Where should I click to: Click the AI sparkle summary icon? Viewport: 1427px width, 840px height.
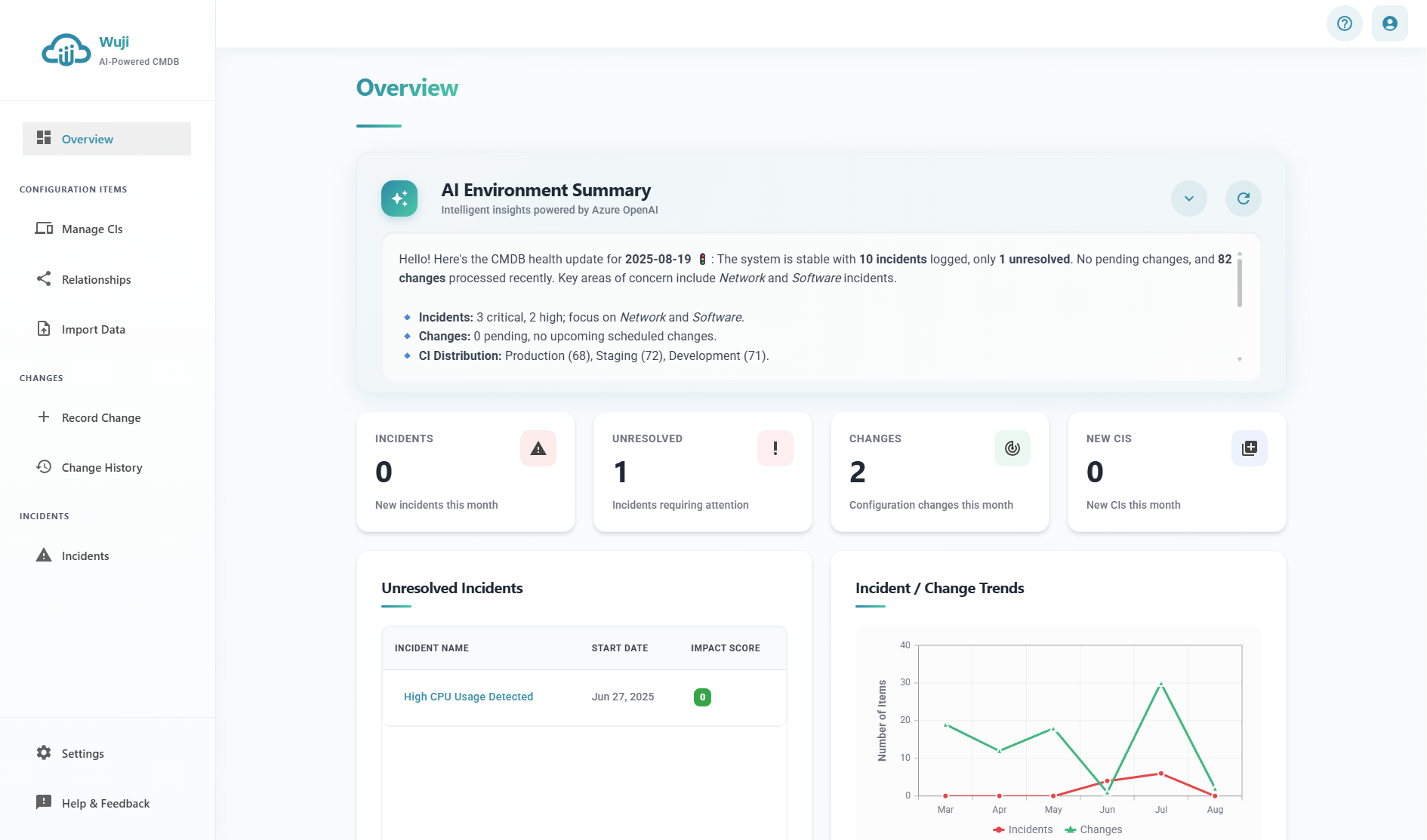[x=399, y=198]
